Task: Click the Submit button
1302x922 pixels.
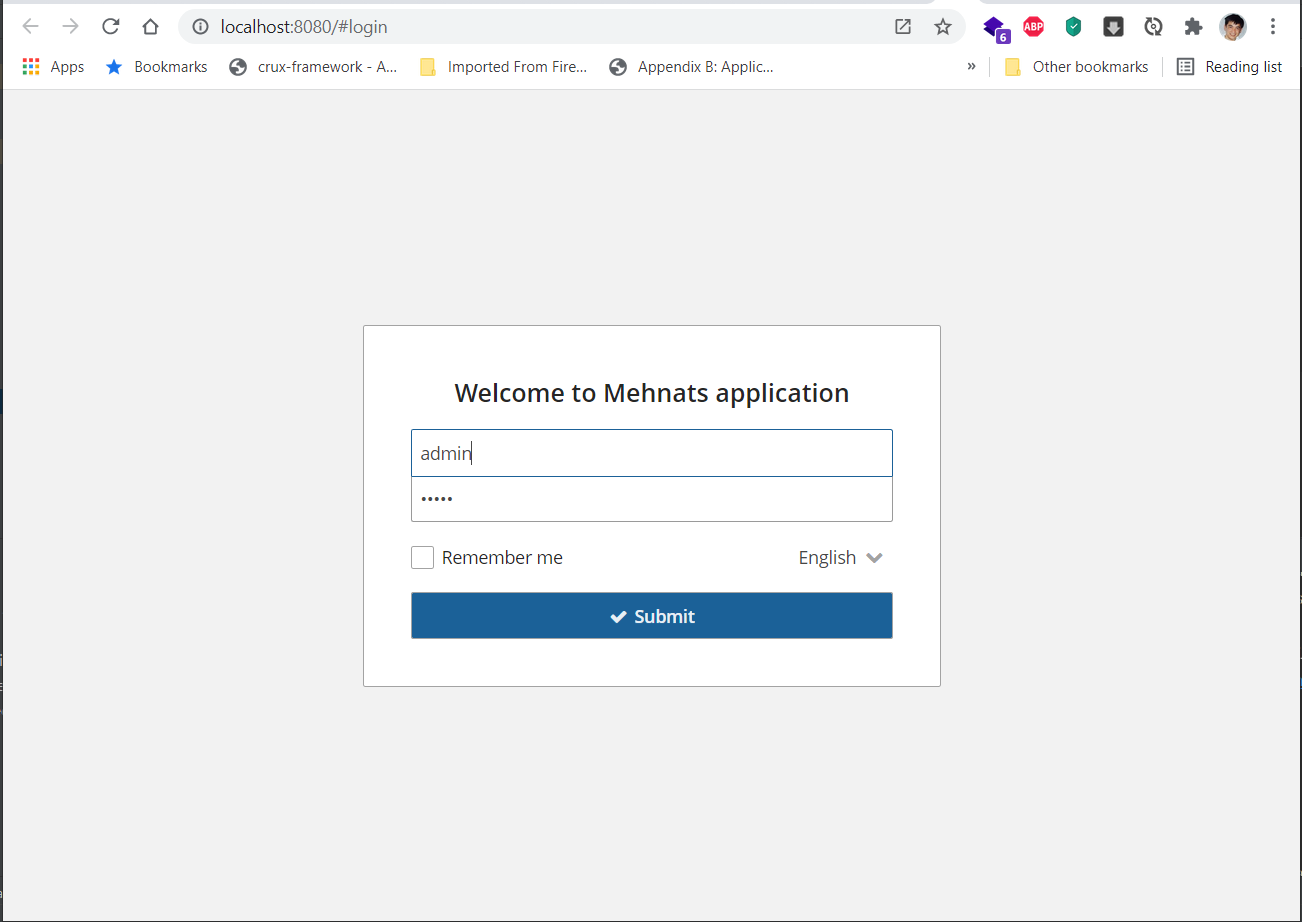Action: (652, 616)
